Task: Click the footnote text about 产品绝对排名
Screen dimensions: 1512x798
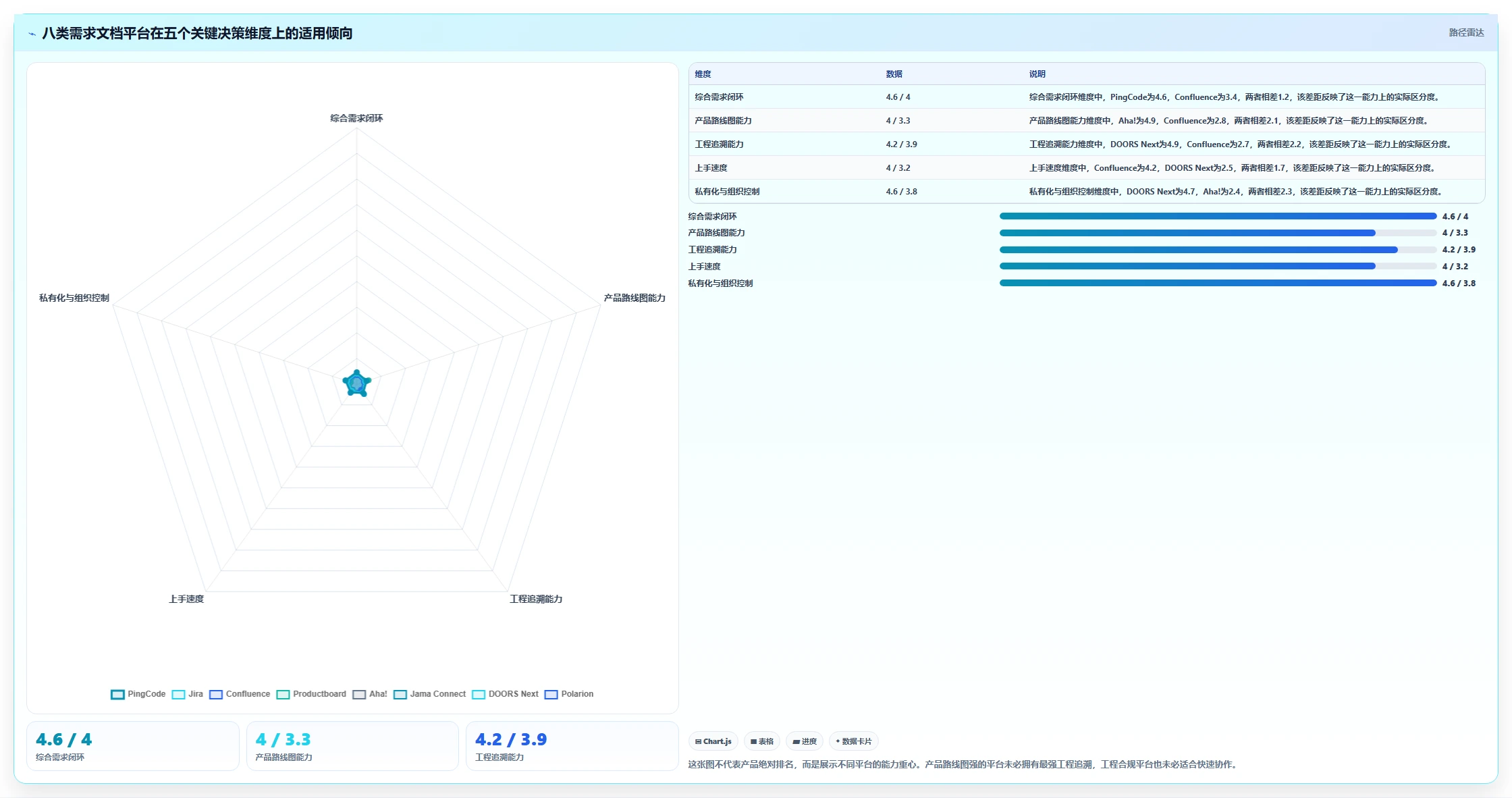Action: [x=964, y=765]
